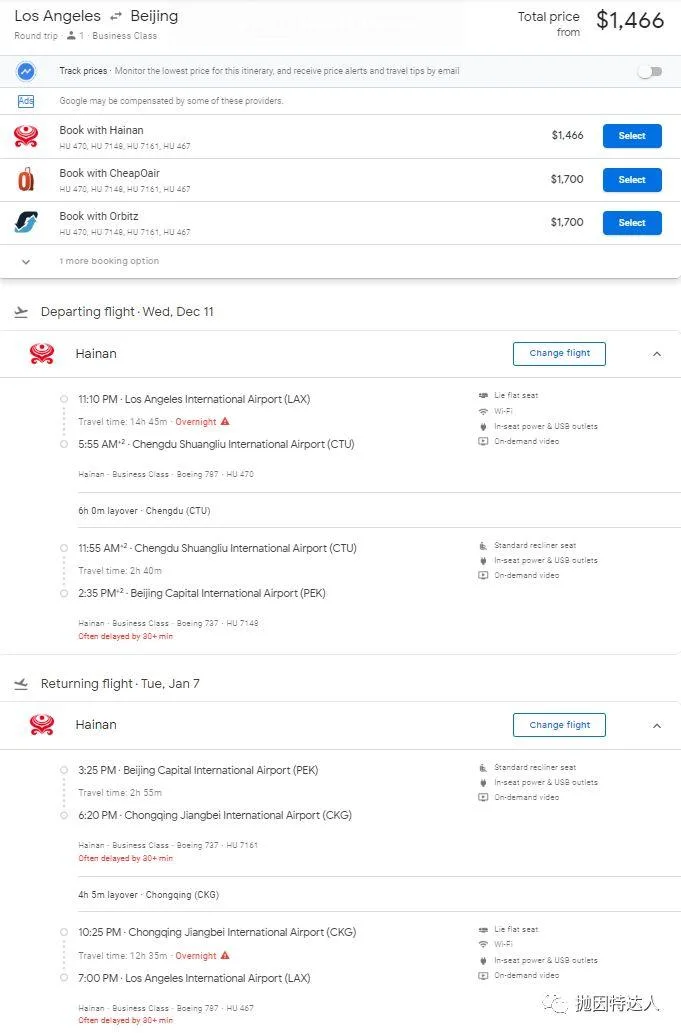Viewport: 681px width, 1033px height.
Task: Change the departing flight
Action: (x=559, y=354)
